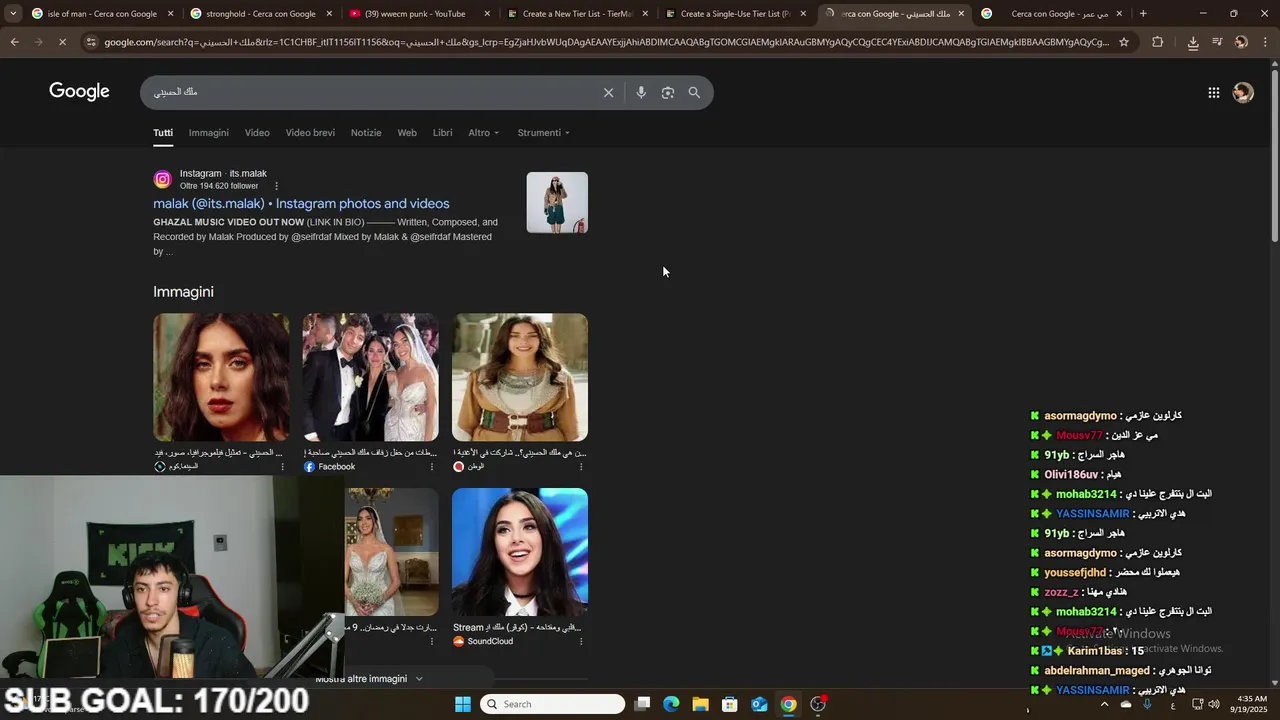
Task: Open Task View from the taskbar
Action: tap(643, 704)
